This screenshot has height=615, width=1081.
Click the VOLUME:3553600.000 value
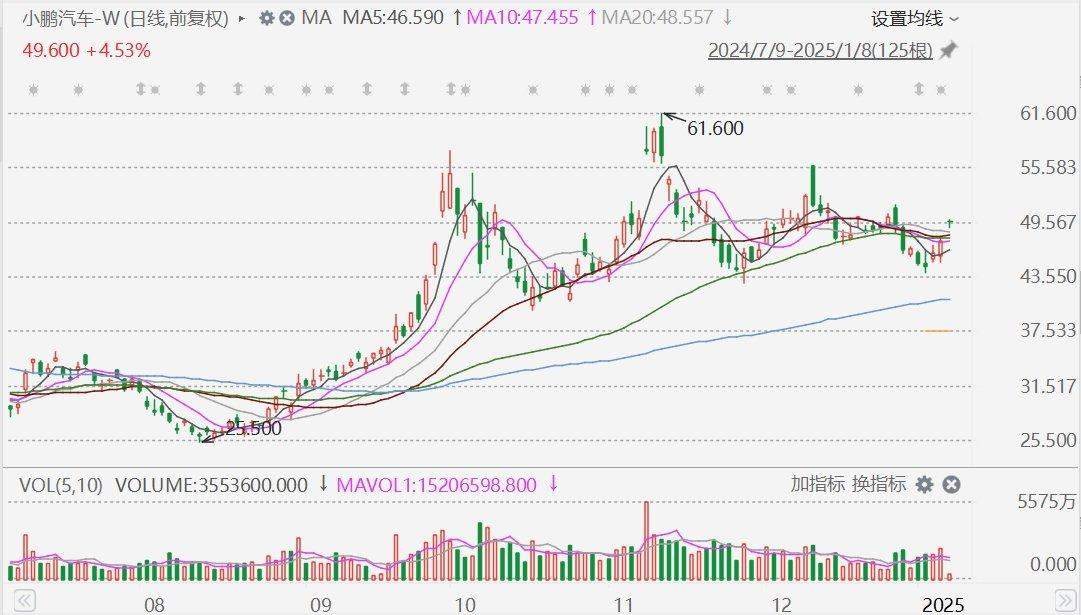pyautogui.click(x=211, y=485)
